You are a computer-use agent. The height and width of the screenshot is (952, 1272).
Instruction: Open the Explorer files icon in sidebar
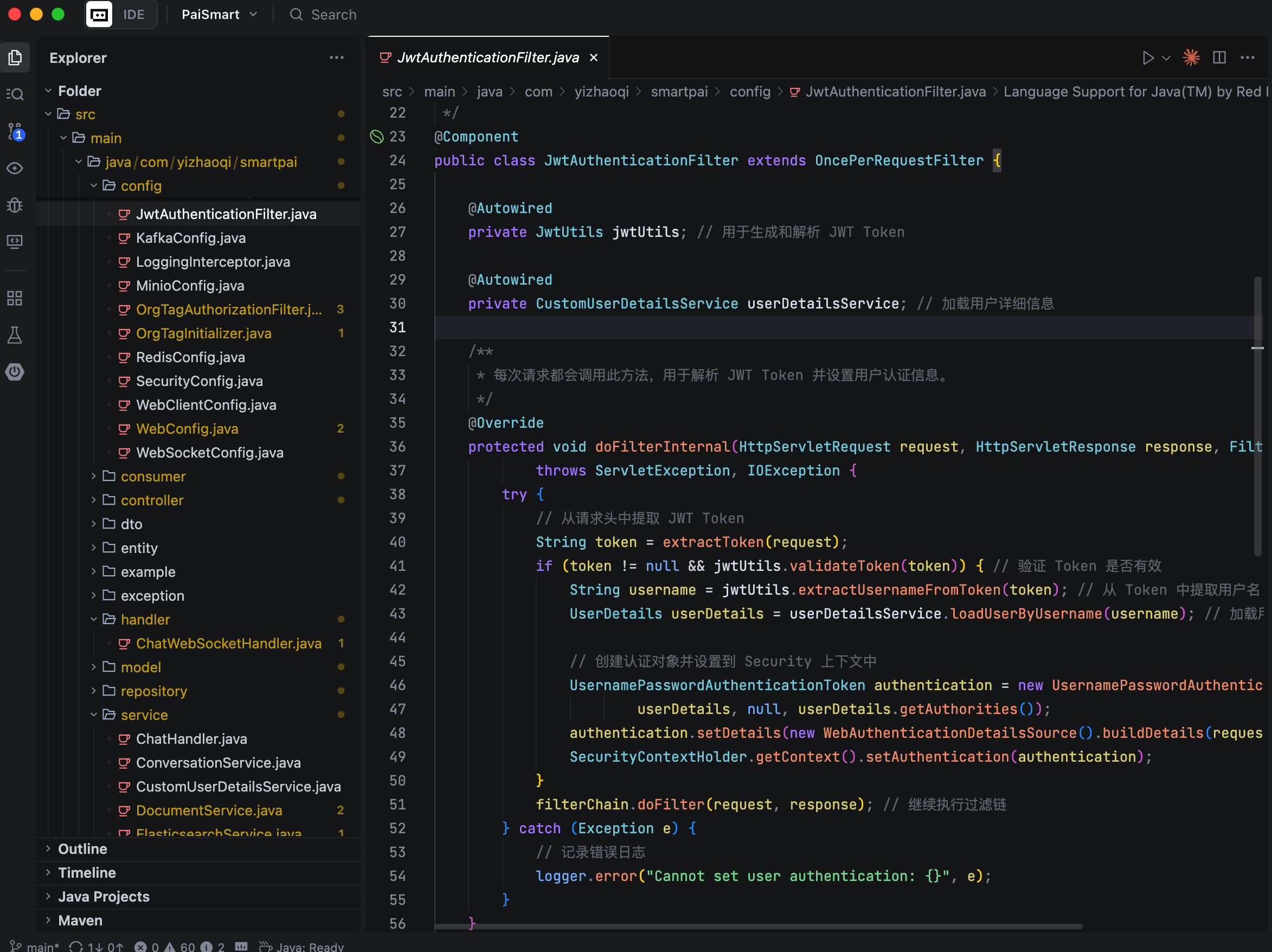15,57
